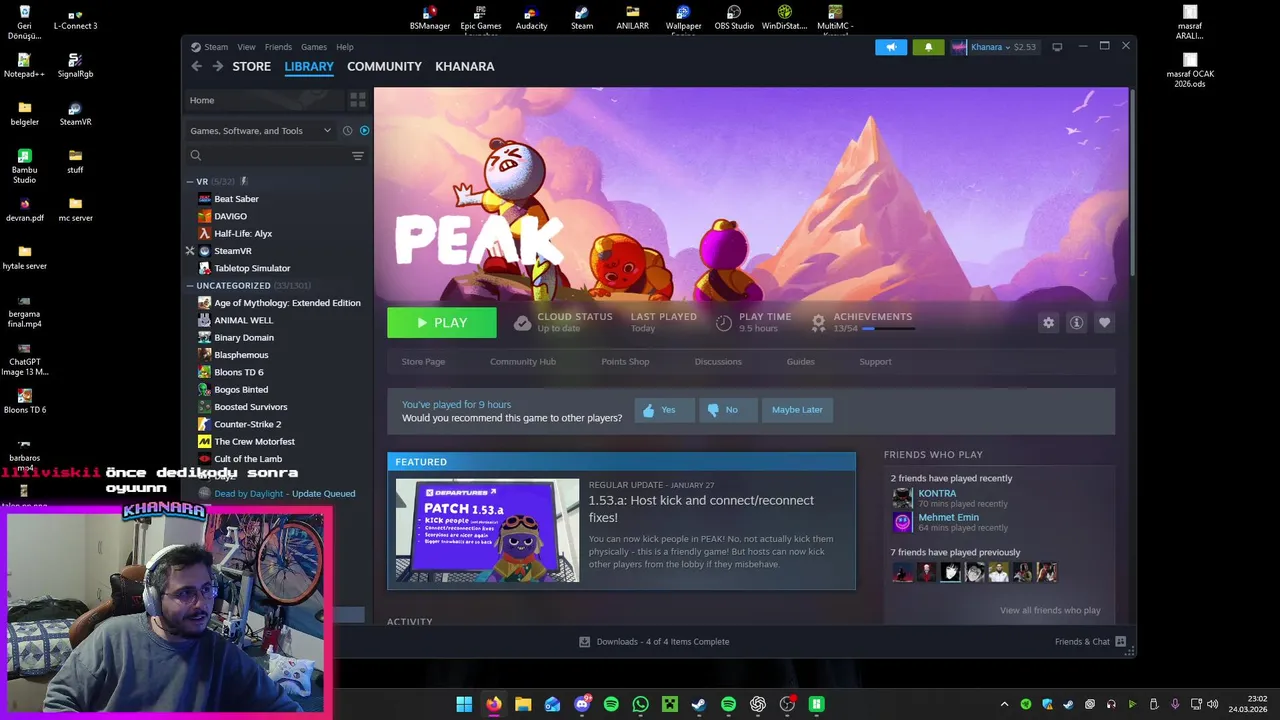1280x720 pixels.
Task: Go back with the Steam back arrow
Action: pyautogui.click(x=196, y=66)
